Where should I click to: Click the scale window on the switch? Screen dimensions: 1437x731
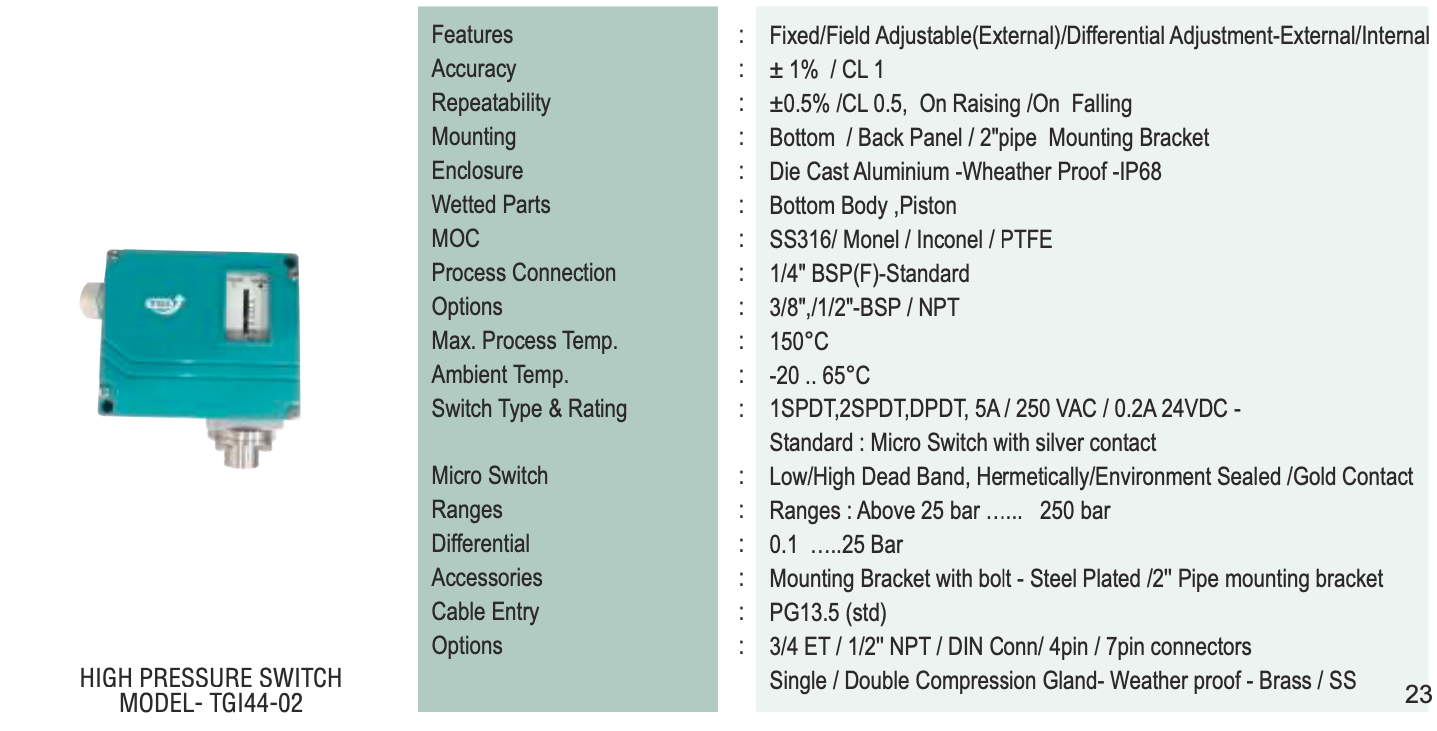pos(241,301)
